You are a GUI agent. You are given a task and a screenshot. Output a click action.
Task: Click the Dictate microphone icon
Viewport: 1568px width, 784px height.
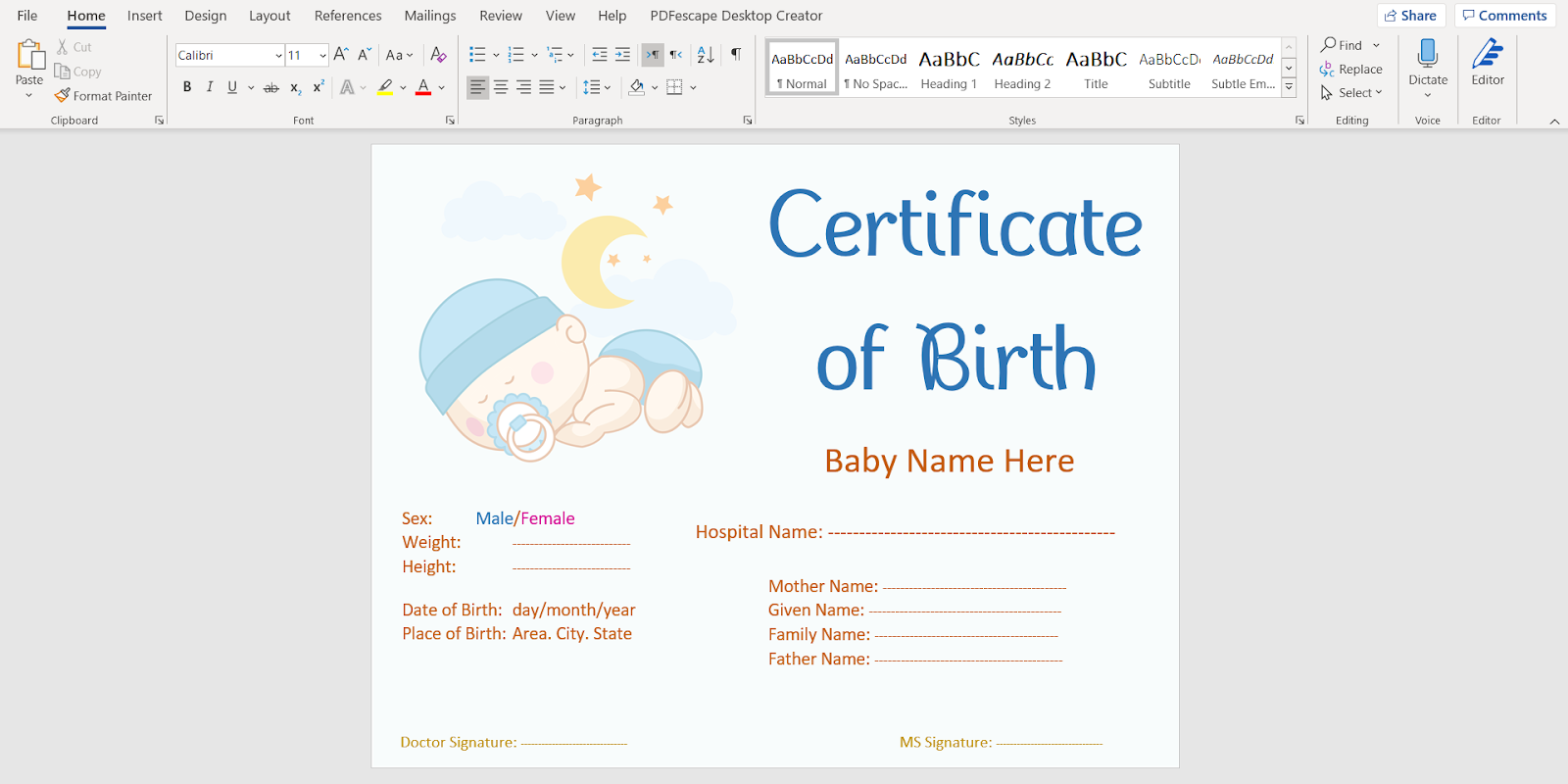(x=1427, y=55)
